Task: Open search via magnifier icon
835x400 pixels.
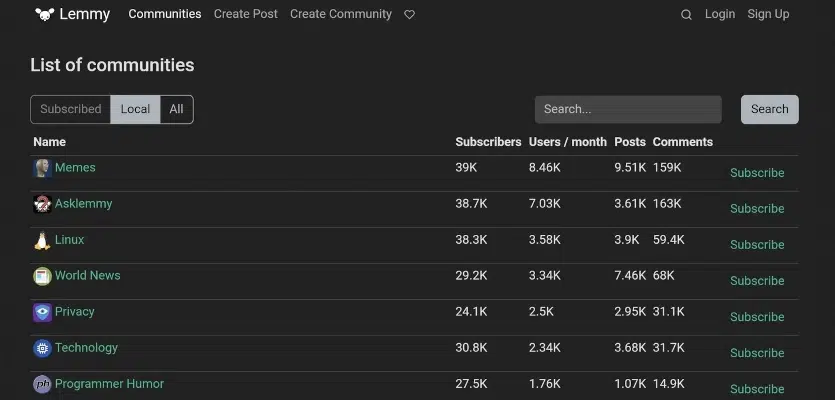Action: (x=686, y=15)
